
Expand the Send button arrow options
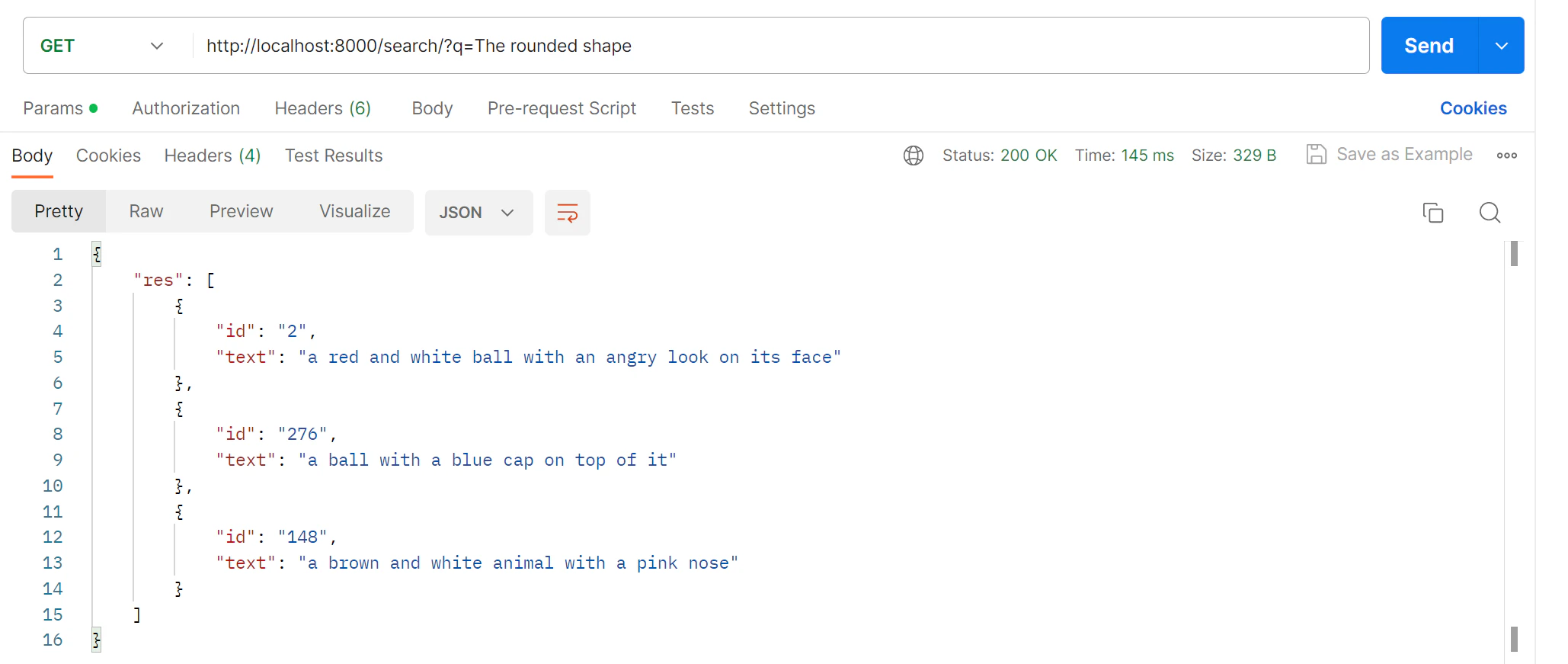[1501, 46]
